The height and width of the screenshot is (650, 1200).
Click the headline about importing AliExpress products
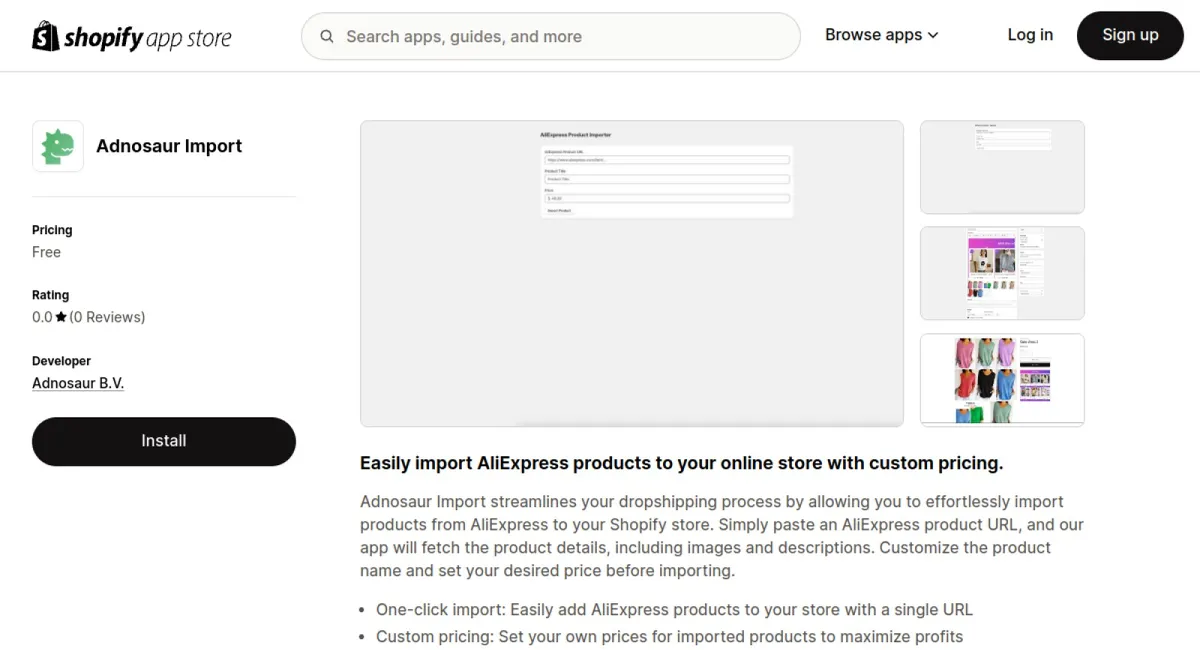point(681,463)
